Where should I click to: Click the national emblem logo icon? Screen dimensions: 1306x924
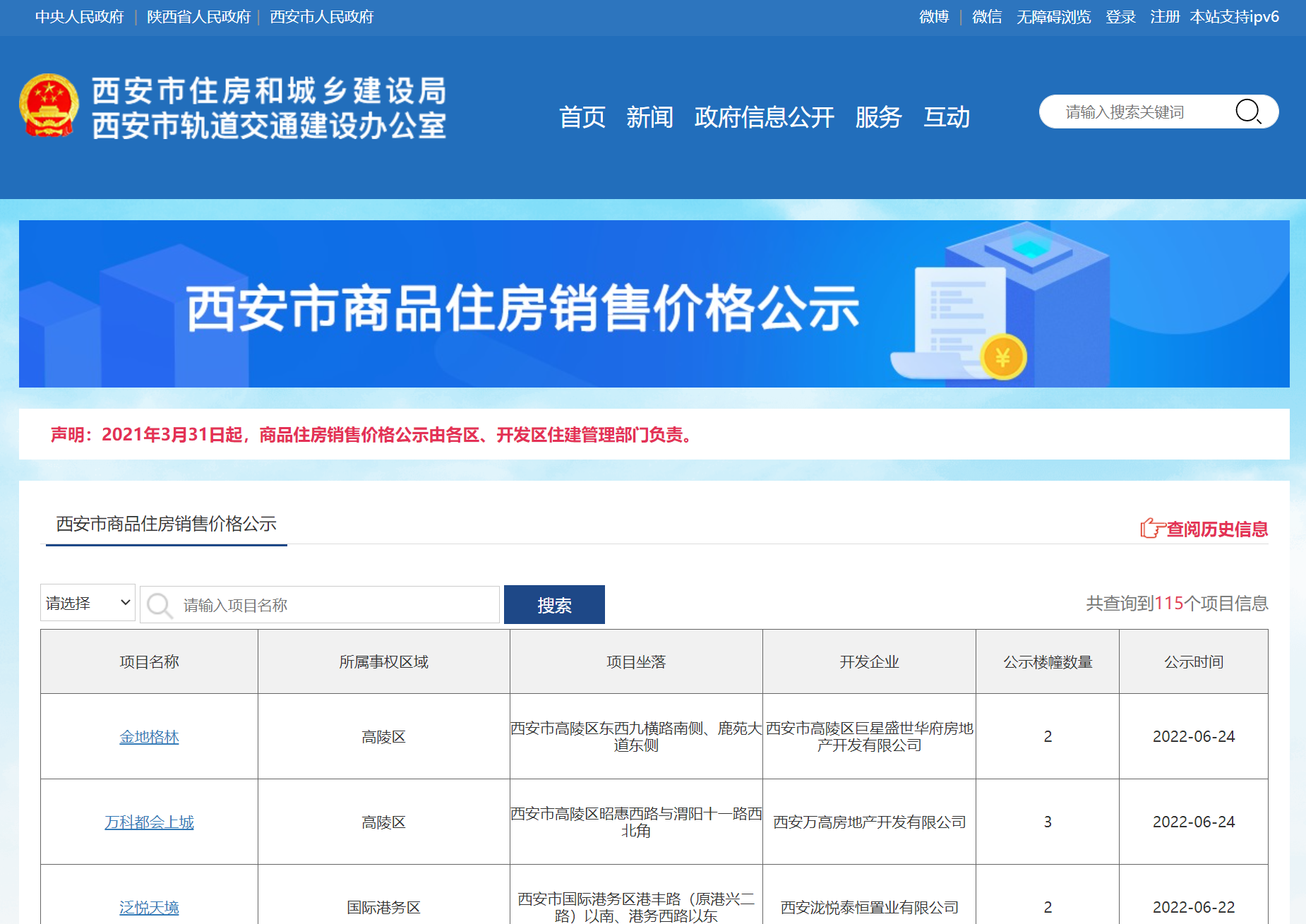(x=49, y=105)
